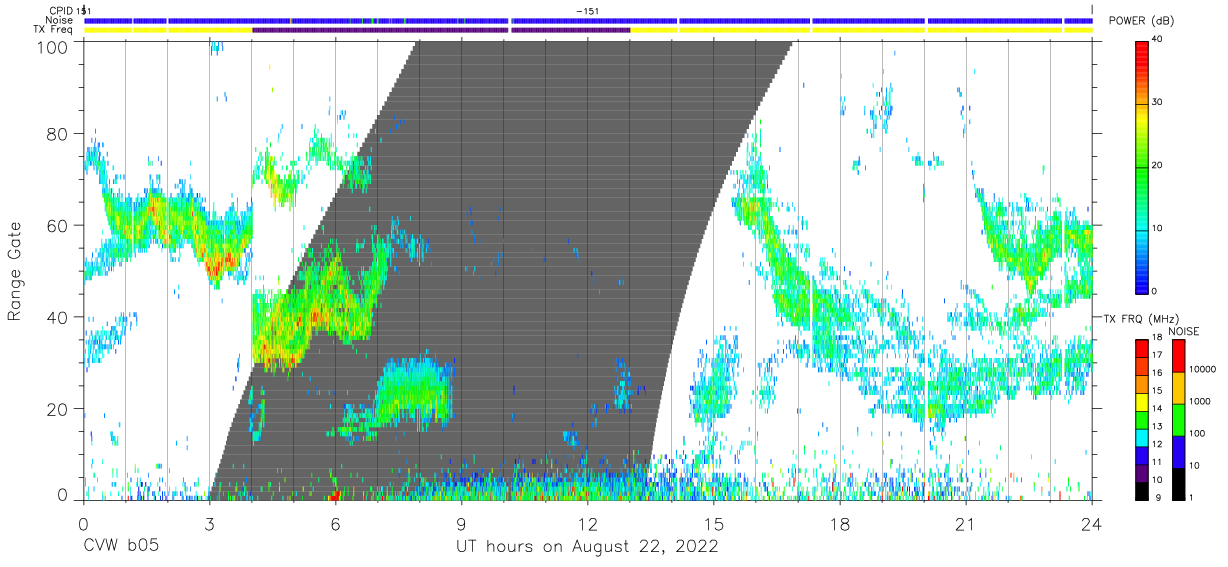This screenshot has height=567, width=1228.
Task: Select the 'NOISE' legend title
Action: (x=1183, y=331)
